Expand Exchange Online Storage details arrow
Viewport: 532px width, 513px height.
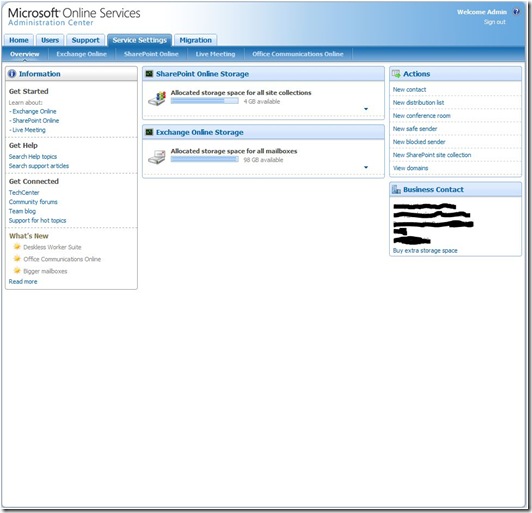point(366,167)
